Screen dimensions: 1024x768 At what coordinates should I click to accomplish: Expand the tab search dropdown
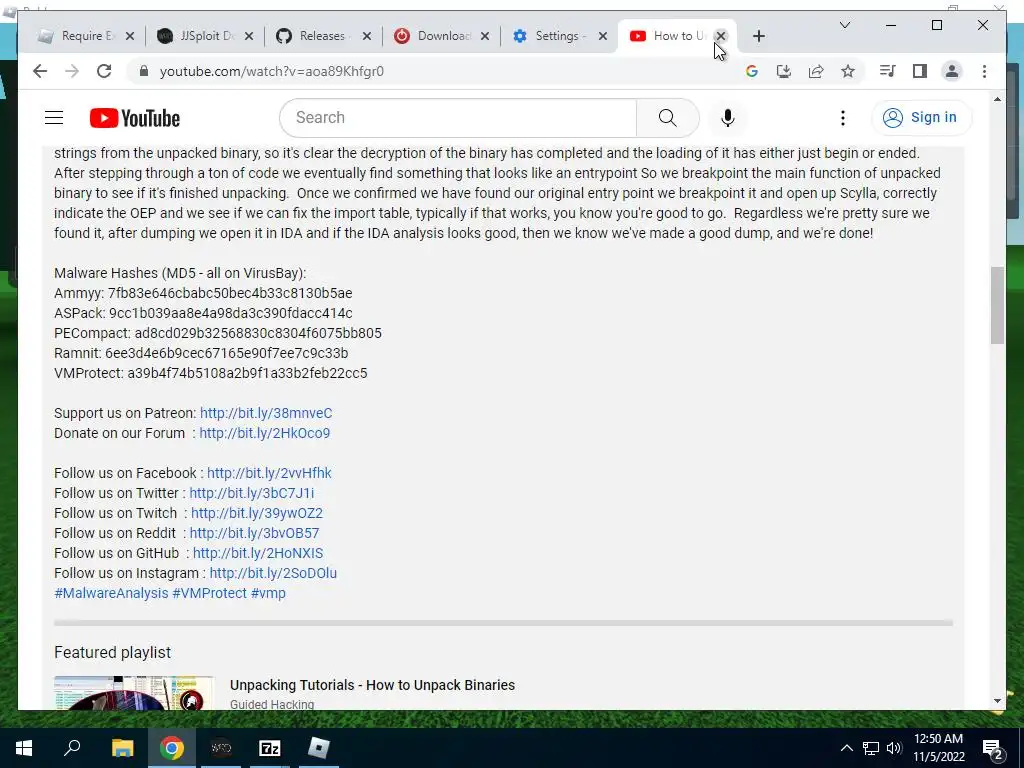[x=844, y=25]
